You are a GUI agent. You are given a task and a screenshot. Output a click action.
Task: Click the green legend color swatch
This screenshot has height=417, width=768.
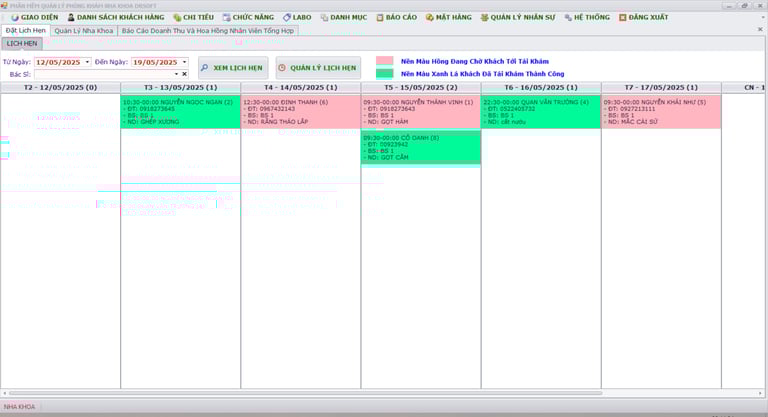[384, 74]
